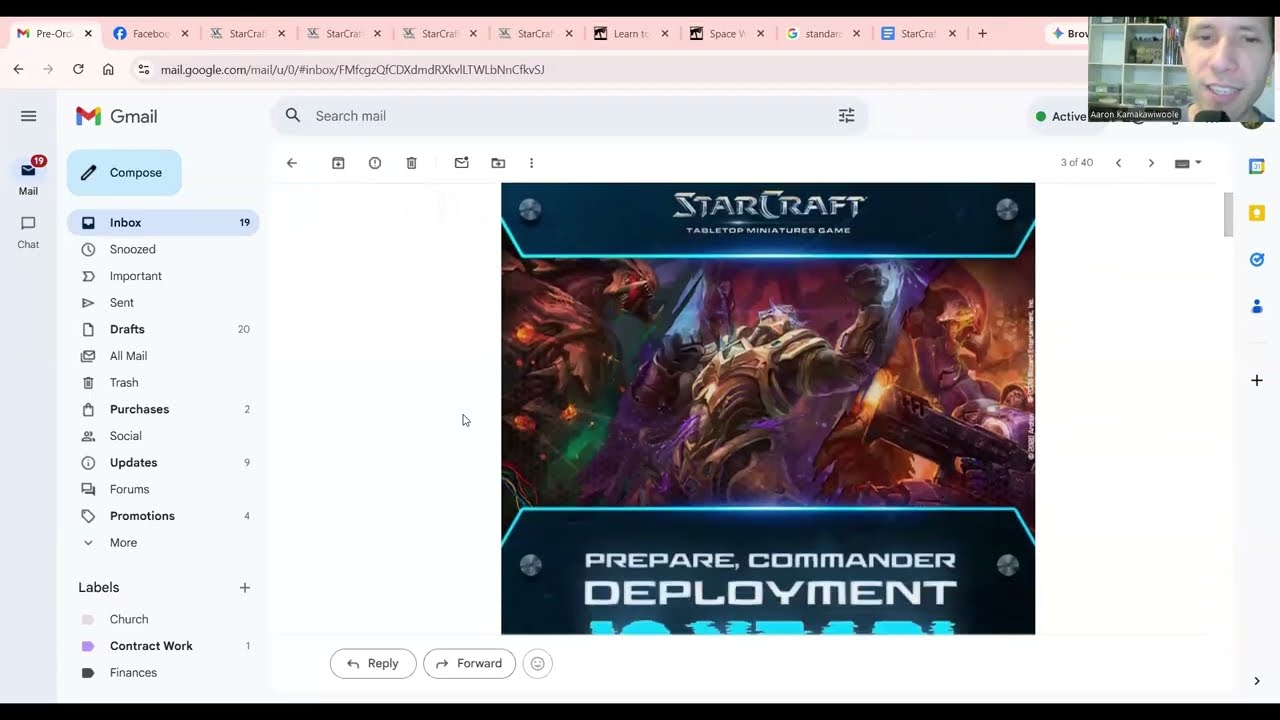Select the Inbox folder
Screen dimensions: 1280x720
(163, 223)
